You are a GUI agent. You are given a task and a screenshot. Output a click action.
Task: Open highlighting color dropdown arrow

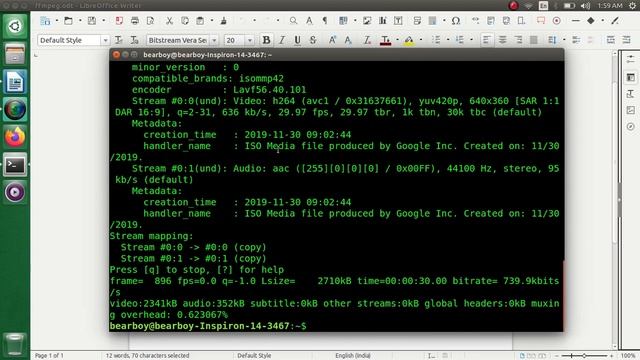[x=421, y=40]
